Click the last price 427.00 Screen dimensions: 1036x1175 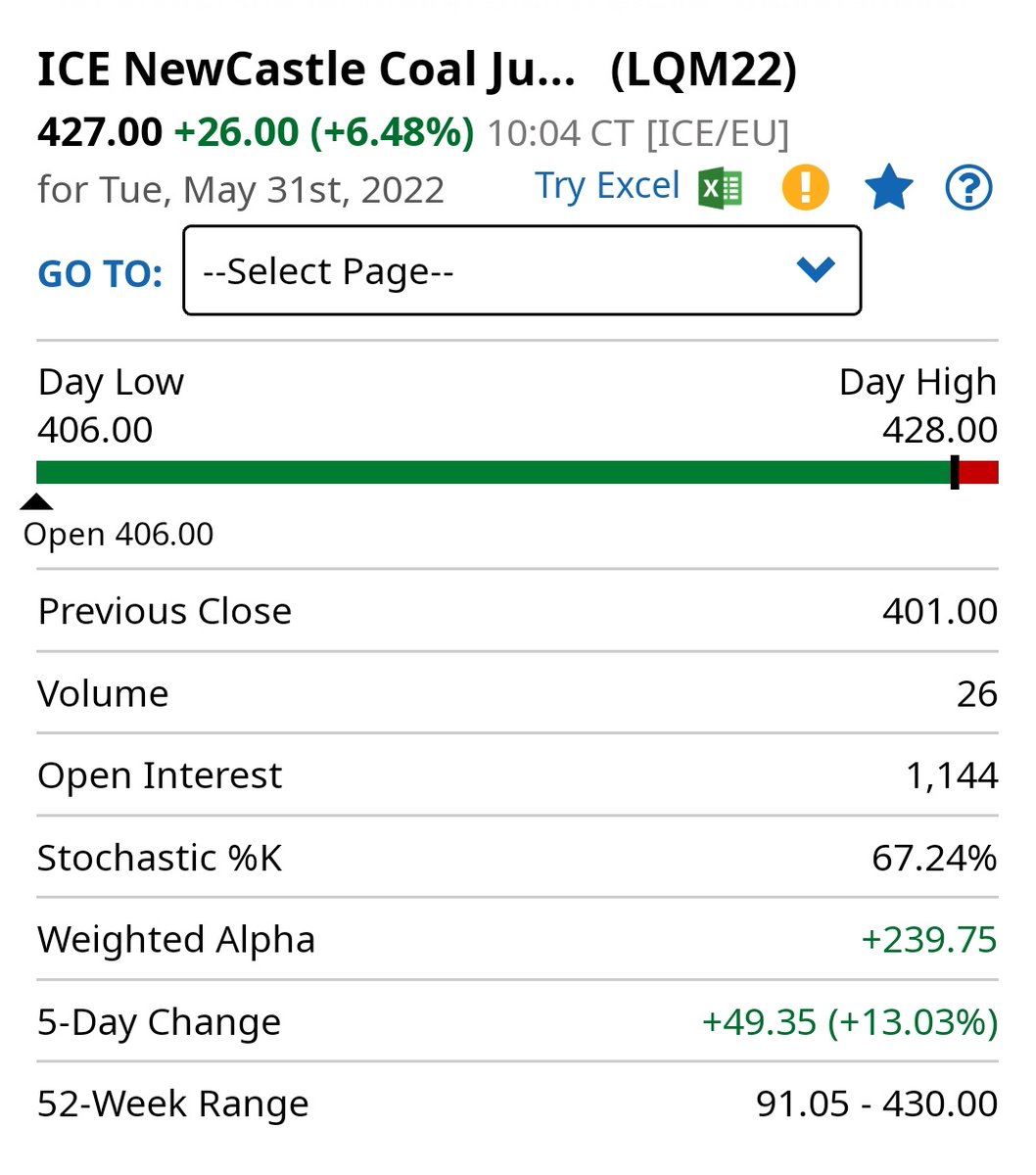pyautogui.click(x=100, y=132)
